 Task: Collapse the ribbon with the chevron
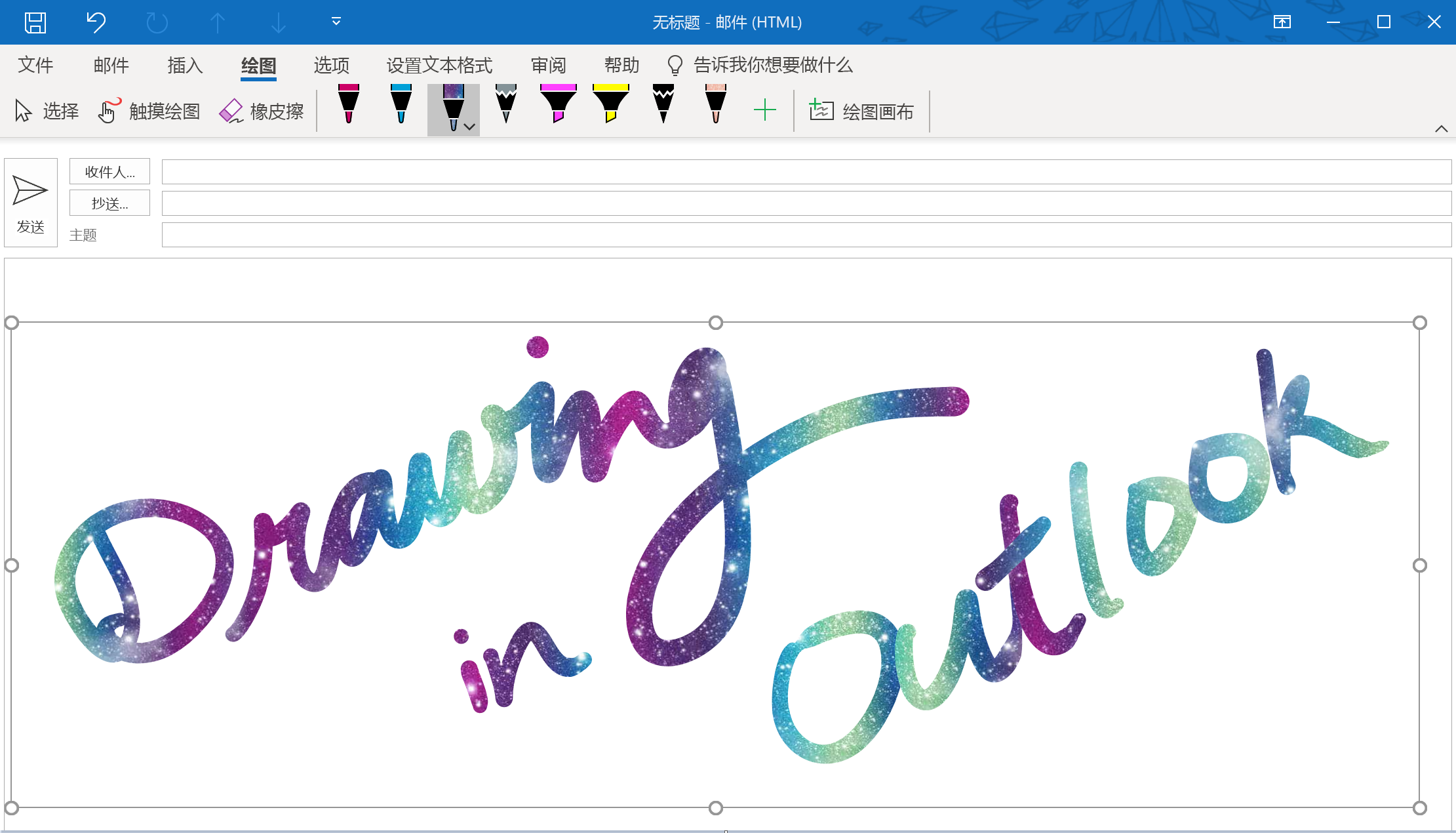(1441, 129)
